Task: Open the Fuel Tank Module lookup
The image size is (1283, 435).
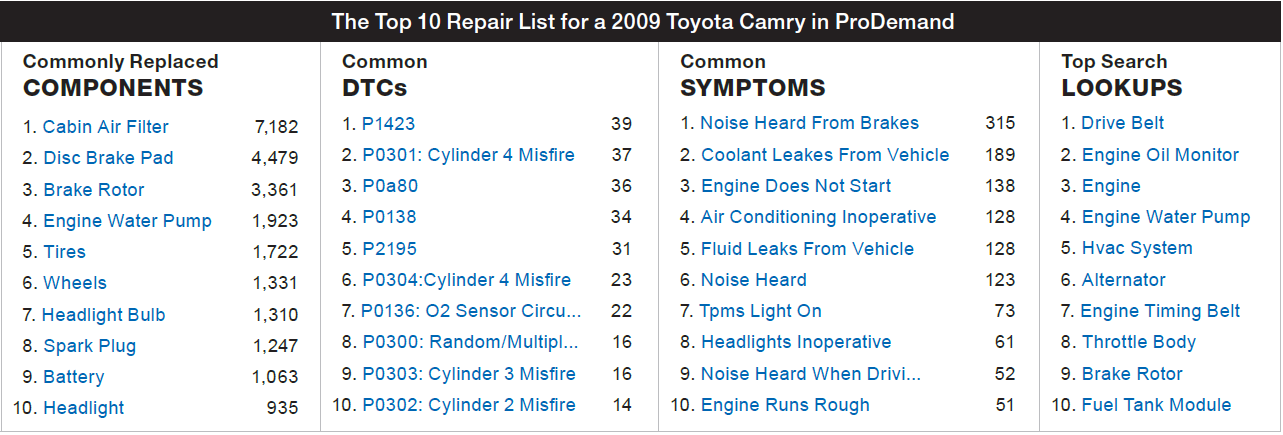Action: 1156,405
